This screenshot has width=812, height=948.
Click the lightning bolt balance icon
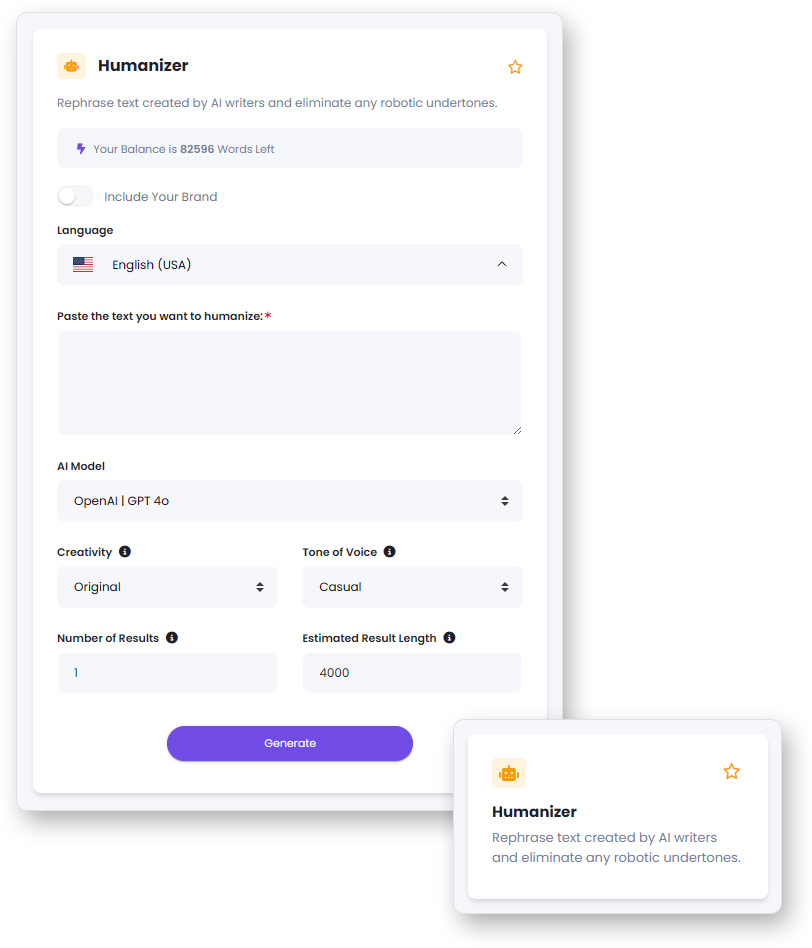pos(81,149)
